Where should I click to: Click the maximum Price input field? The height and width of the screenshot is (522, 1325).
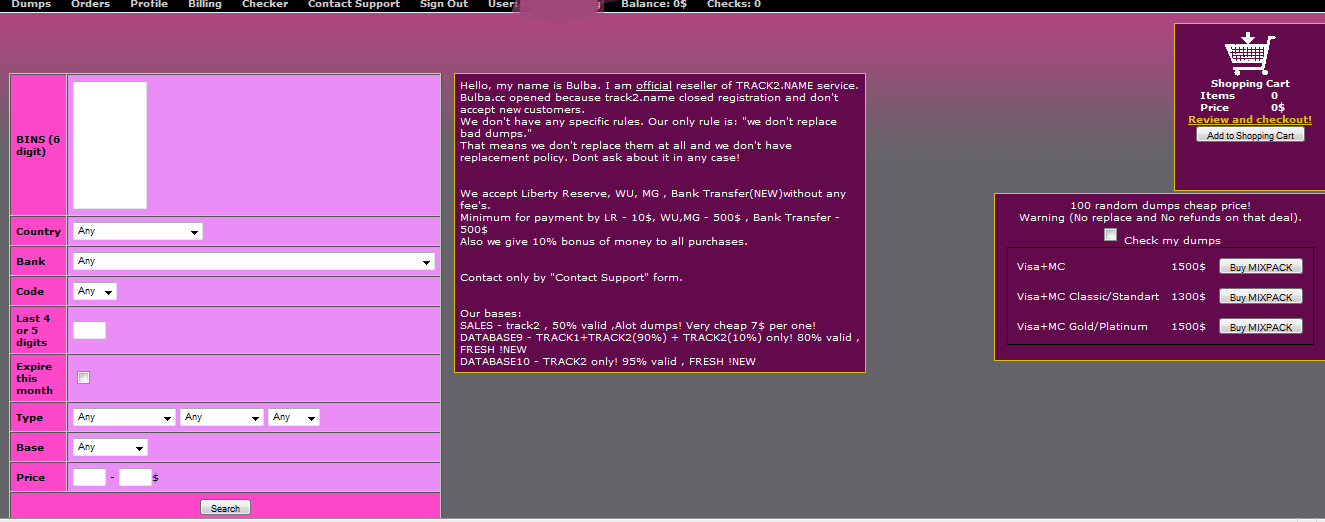point(135,477)
